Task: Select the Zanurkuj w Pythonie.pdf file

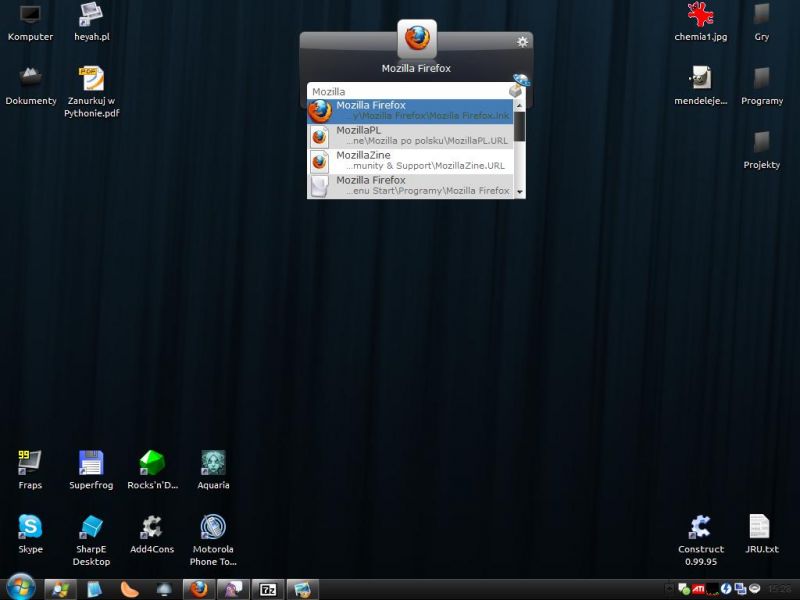Action: click(92, 92)
